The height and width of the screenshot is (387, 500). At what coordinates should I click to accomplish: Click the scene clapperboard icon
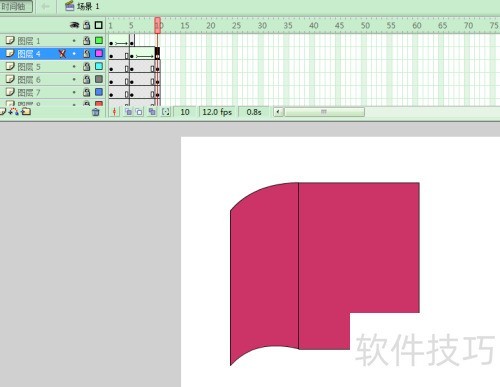tap(69, 6)
